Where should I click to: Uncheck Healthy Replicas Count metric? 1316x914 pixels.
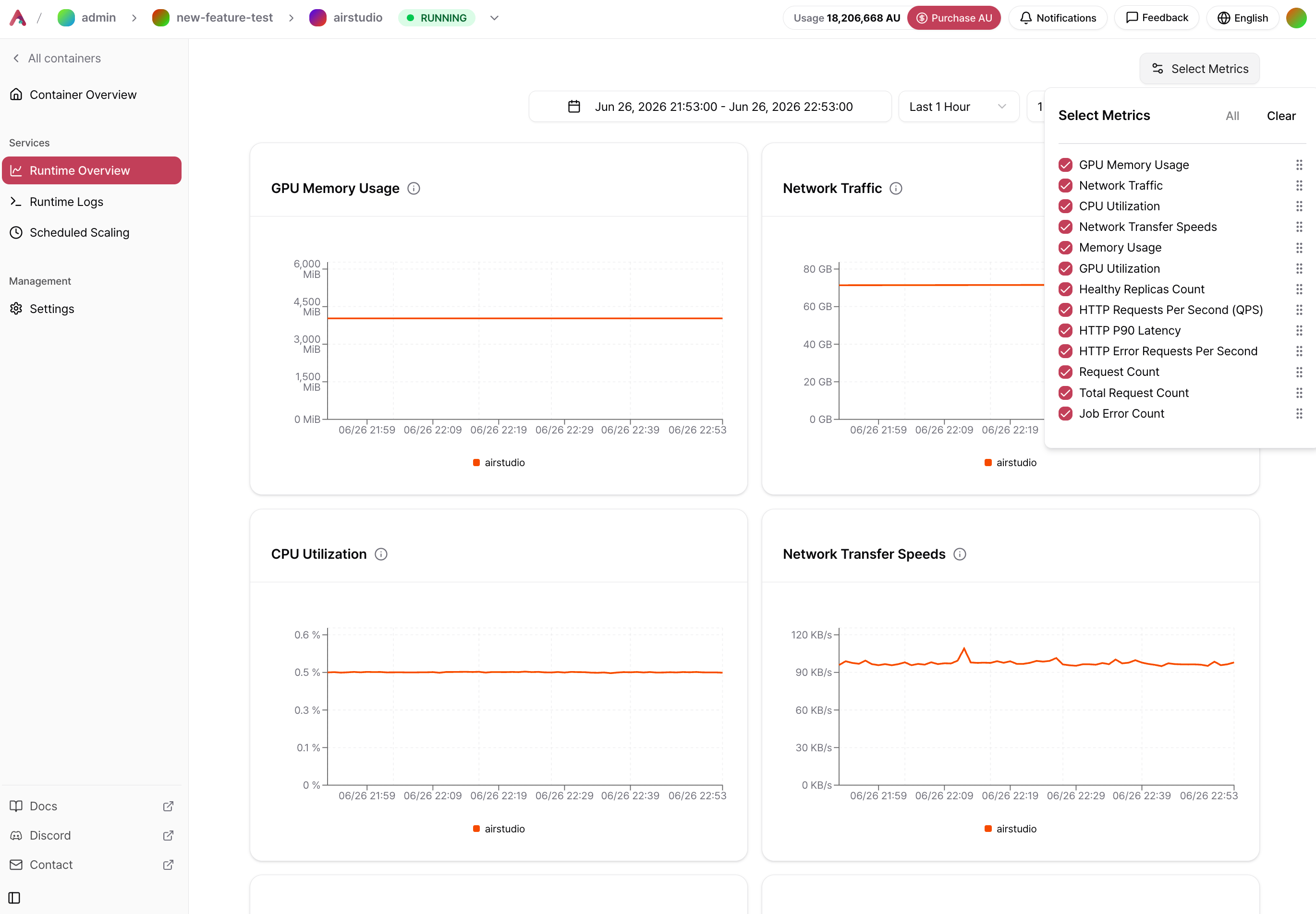click(x=1065, y=289)
